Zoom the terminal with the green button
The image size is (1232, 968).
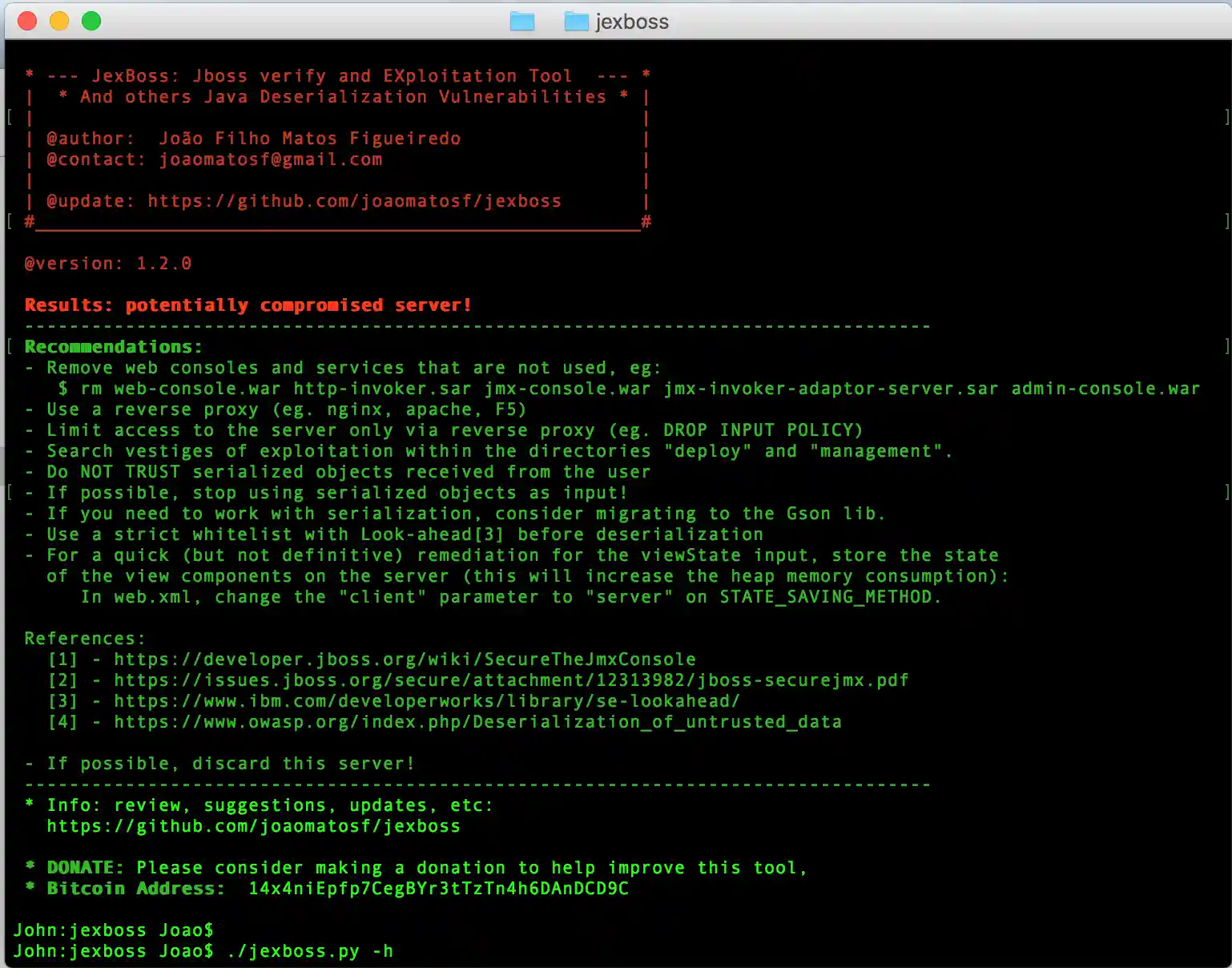91,21
